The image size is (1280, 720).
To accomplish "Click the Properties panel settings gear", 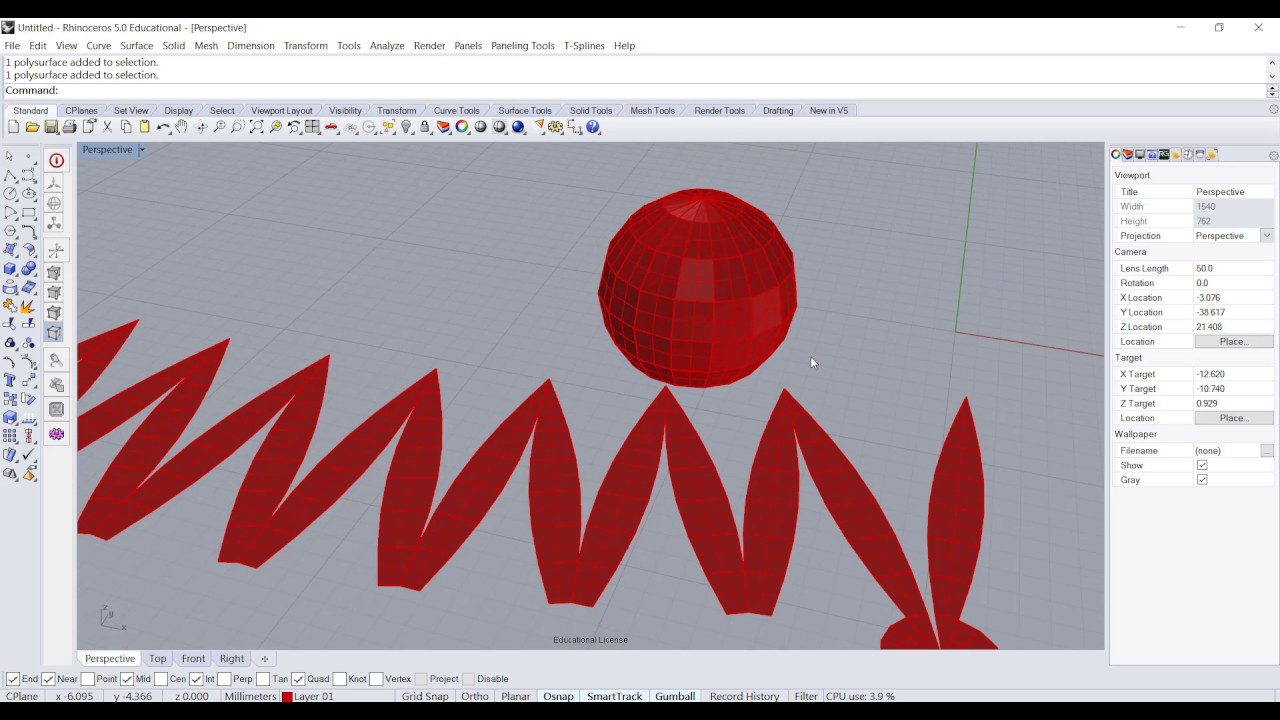I will [1273, 155].
